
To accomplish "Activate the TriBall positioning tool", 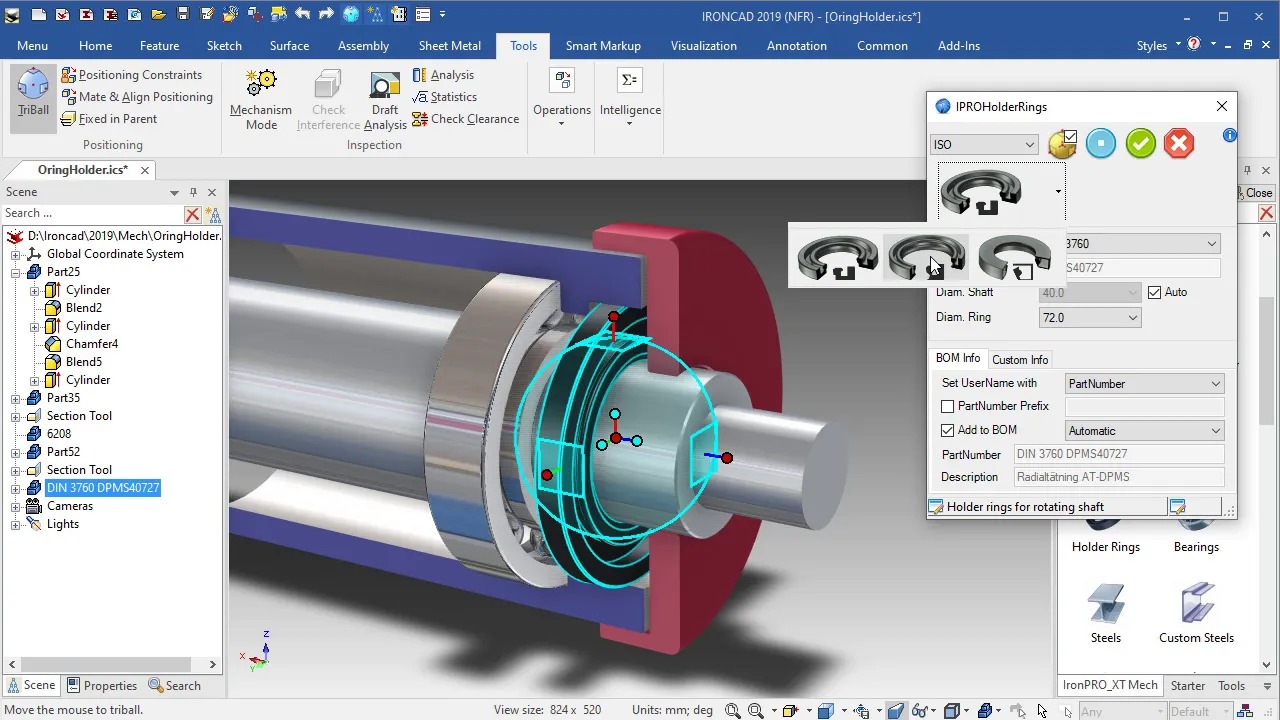I will [x=33, y=98].
